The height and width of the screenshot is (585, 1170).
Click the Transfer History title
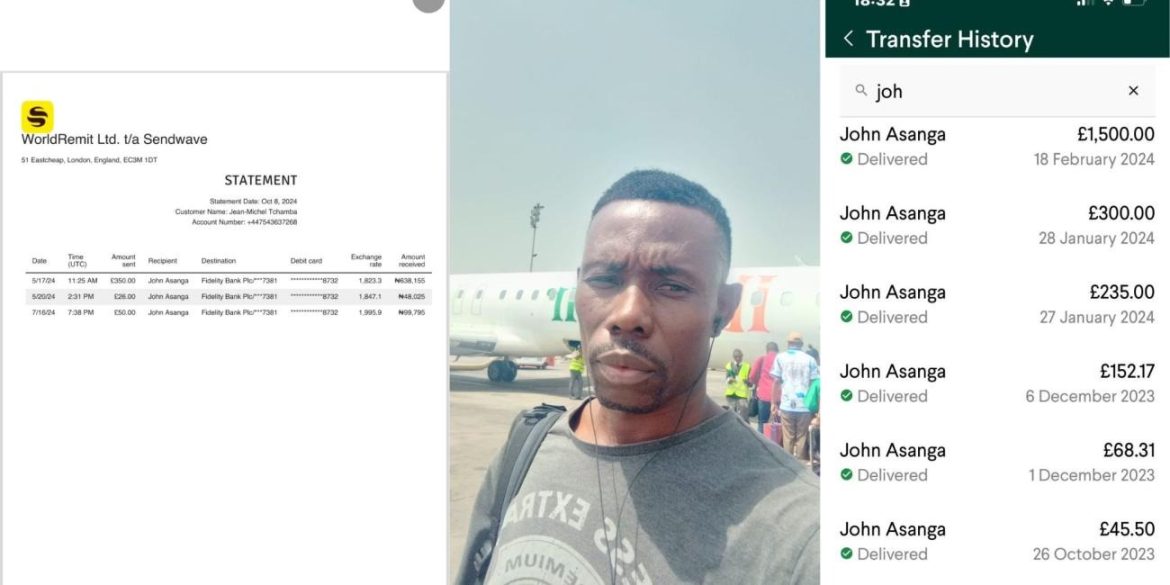949,39
